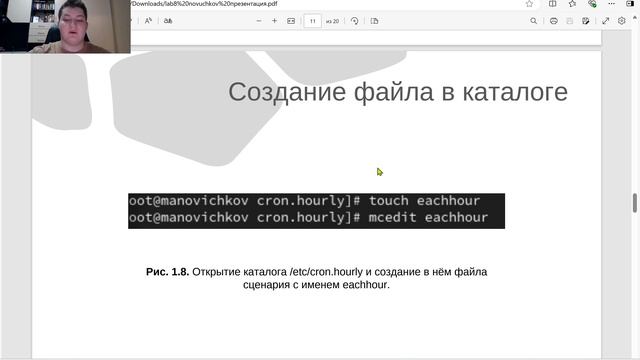Open browser essentials icon

[x=592, y=4]
